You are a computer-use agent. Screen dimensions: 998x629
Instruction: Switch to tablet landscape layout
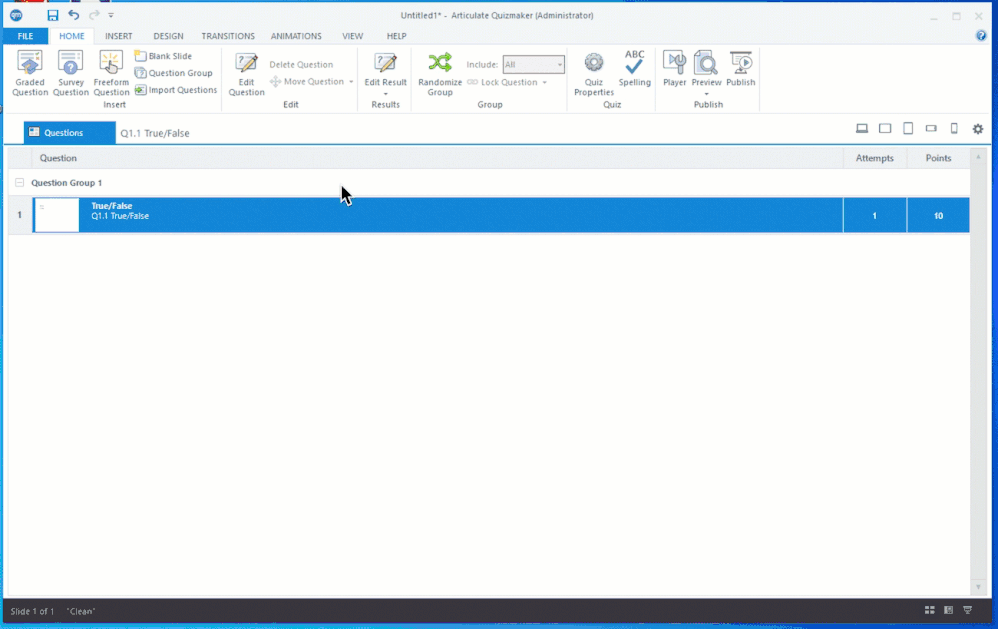(885, 129)
